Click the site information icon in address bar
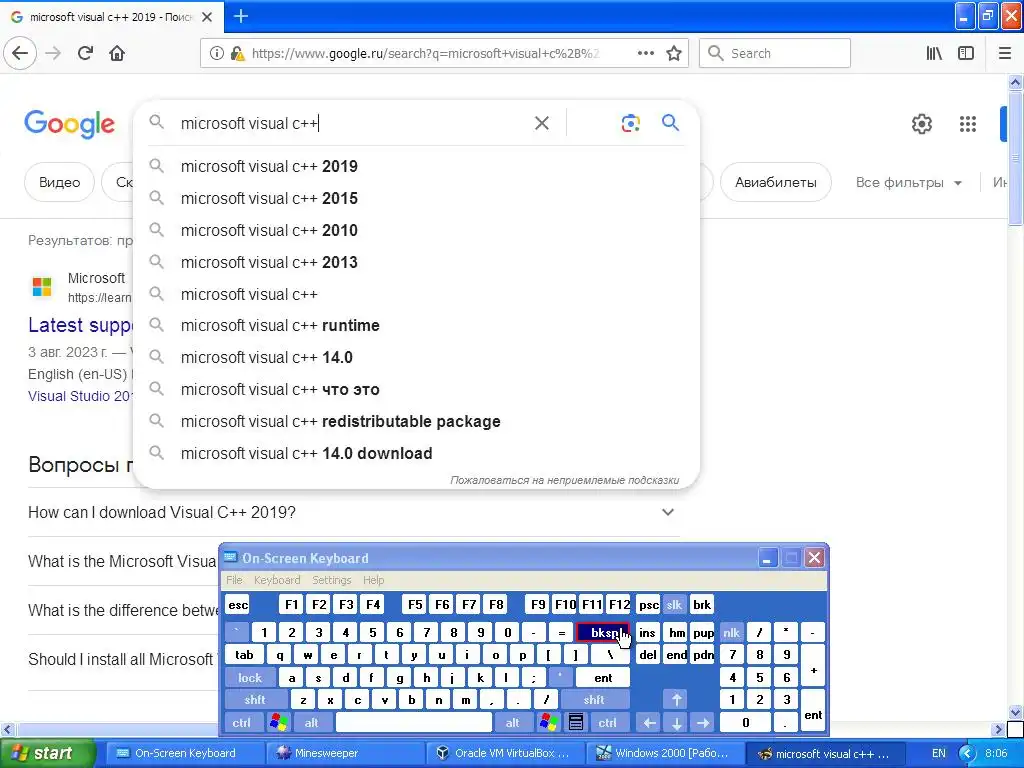 (216, 54)
